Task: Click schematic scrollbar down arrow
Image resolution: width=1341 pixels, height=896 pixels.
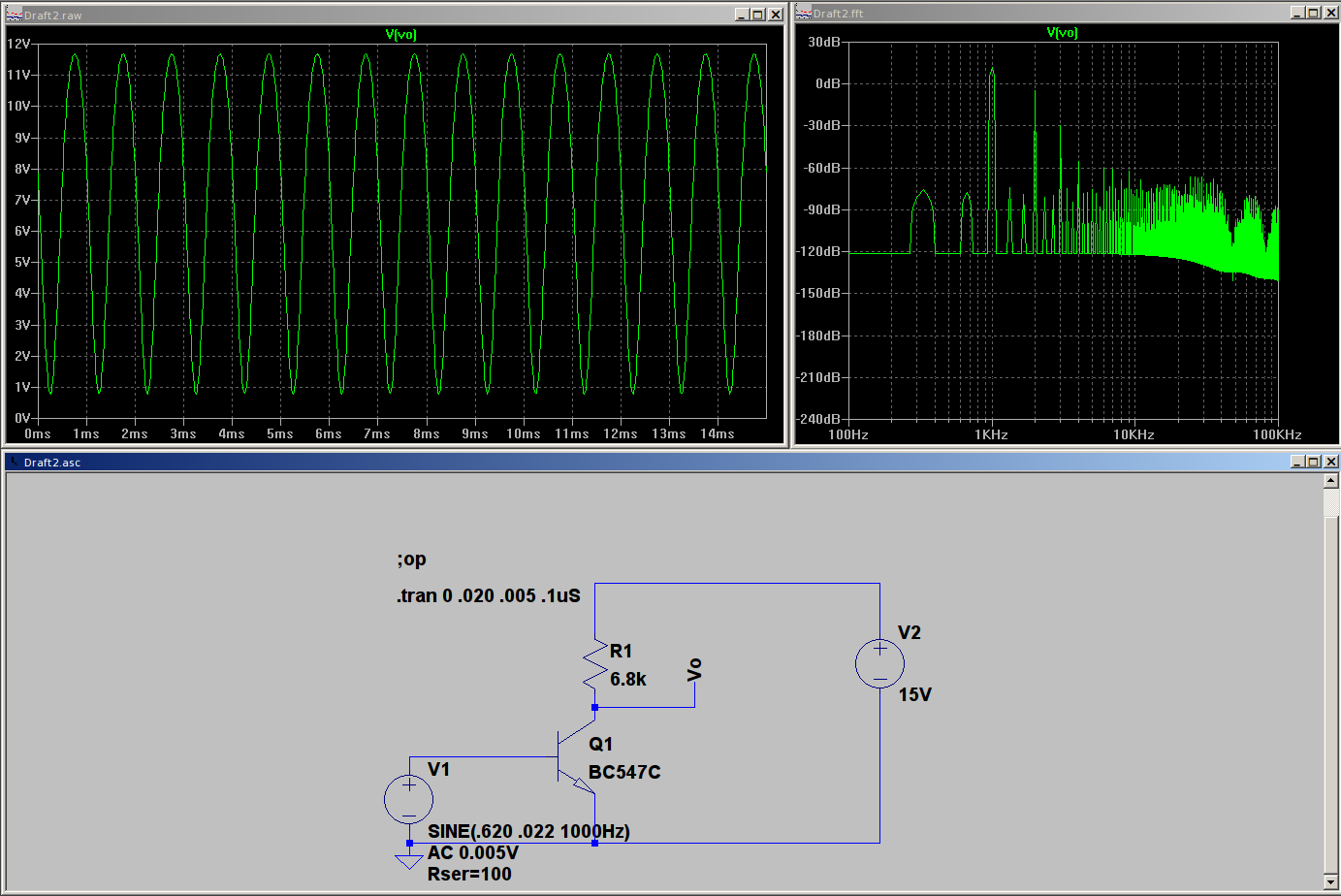Action: [x=1330, y=881]
